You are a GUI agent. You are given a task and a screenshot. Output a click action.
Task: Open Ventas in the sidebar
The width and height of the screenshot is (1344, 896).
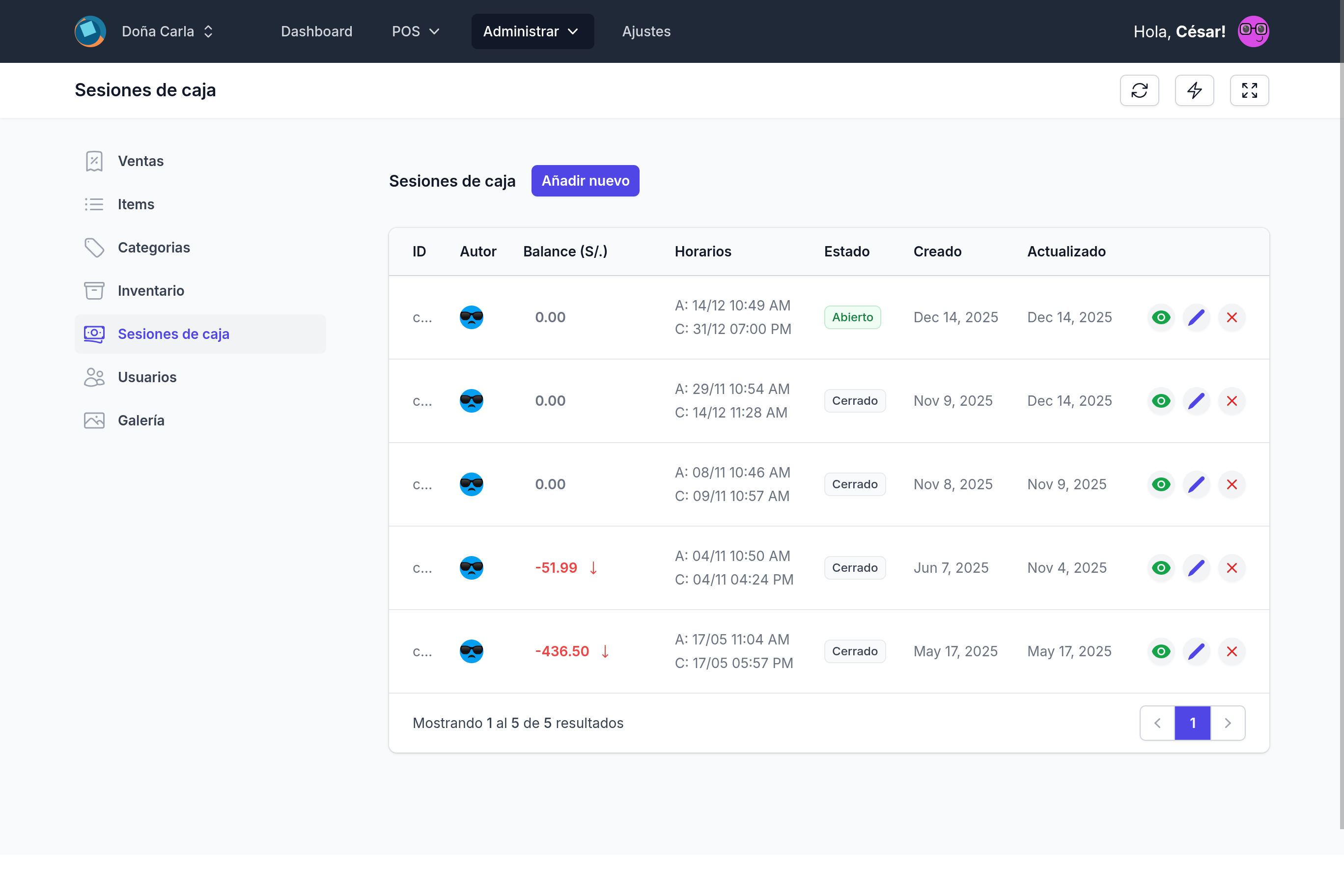tap(200, 161)
